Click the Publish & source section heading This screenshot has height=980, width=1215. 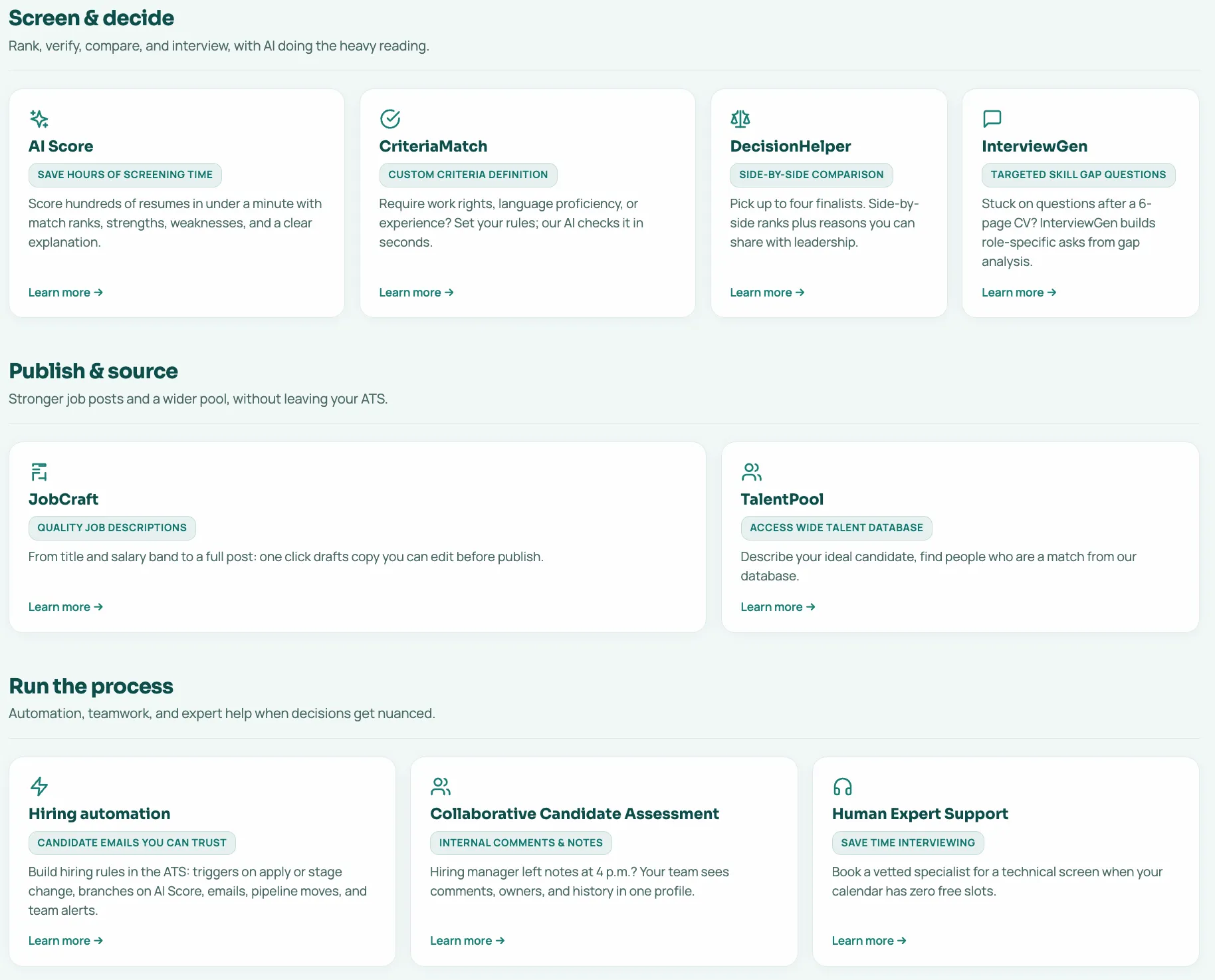[94, 371]
